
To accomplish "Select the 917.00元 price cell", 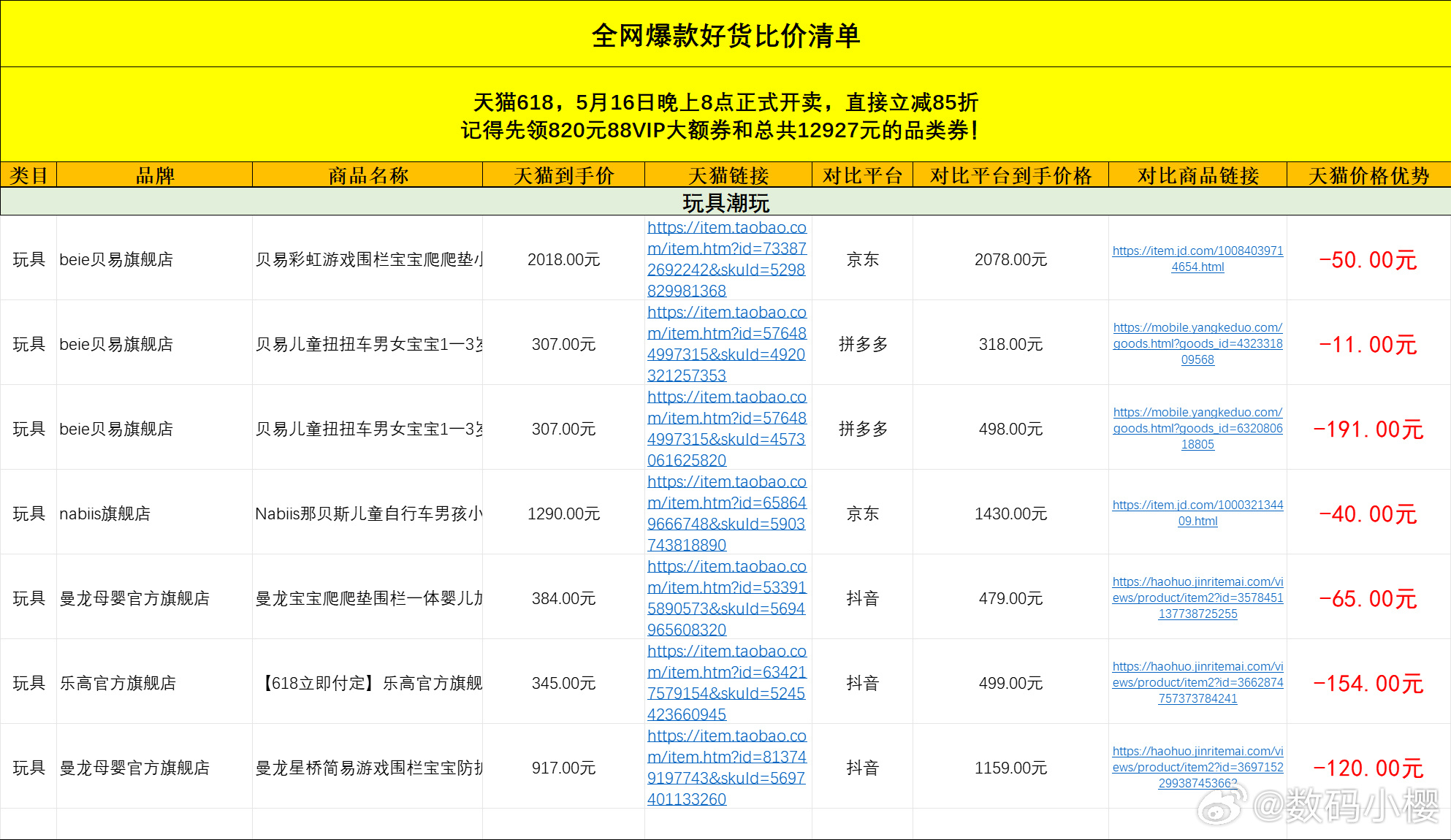I will click(x=563, y=768).
